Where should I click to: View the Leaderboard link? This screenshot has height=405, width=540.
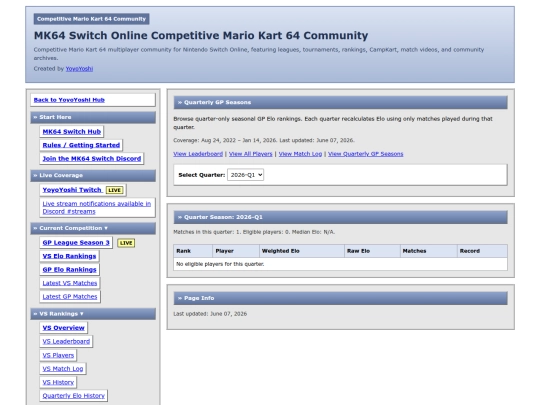coord(198,154)
